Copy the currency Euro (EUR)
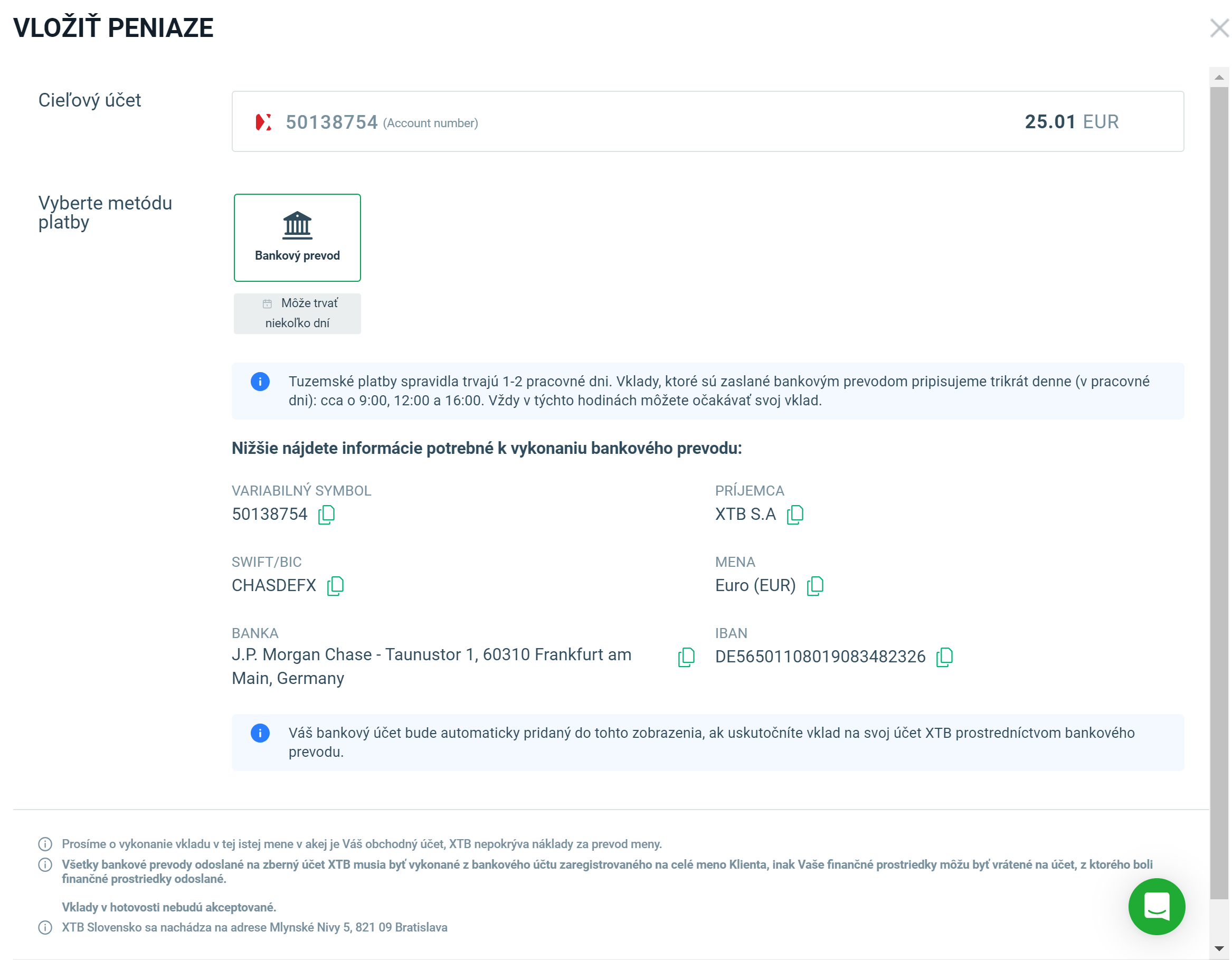 [x=814, y=585]
